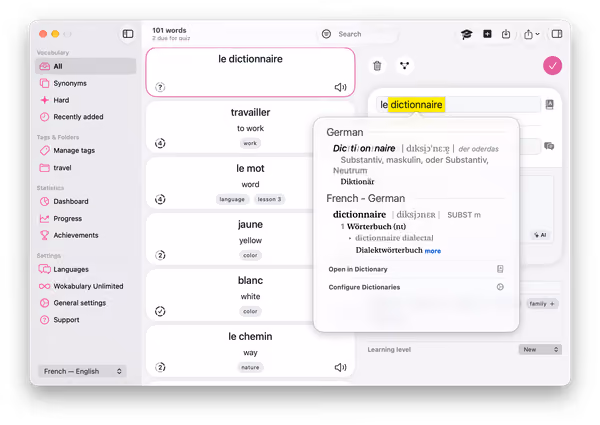Click the translate icon beside translation field
600x425 pixels.
(x=549, y=146)
